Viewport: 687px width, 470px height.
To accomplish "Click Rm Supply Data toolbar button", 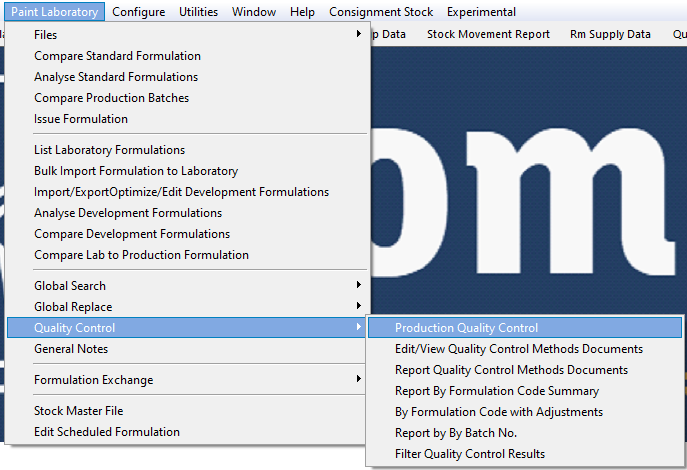I will pyautogui.click(x=610, y=34).
